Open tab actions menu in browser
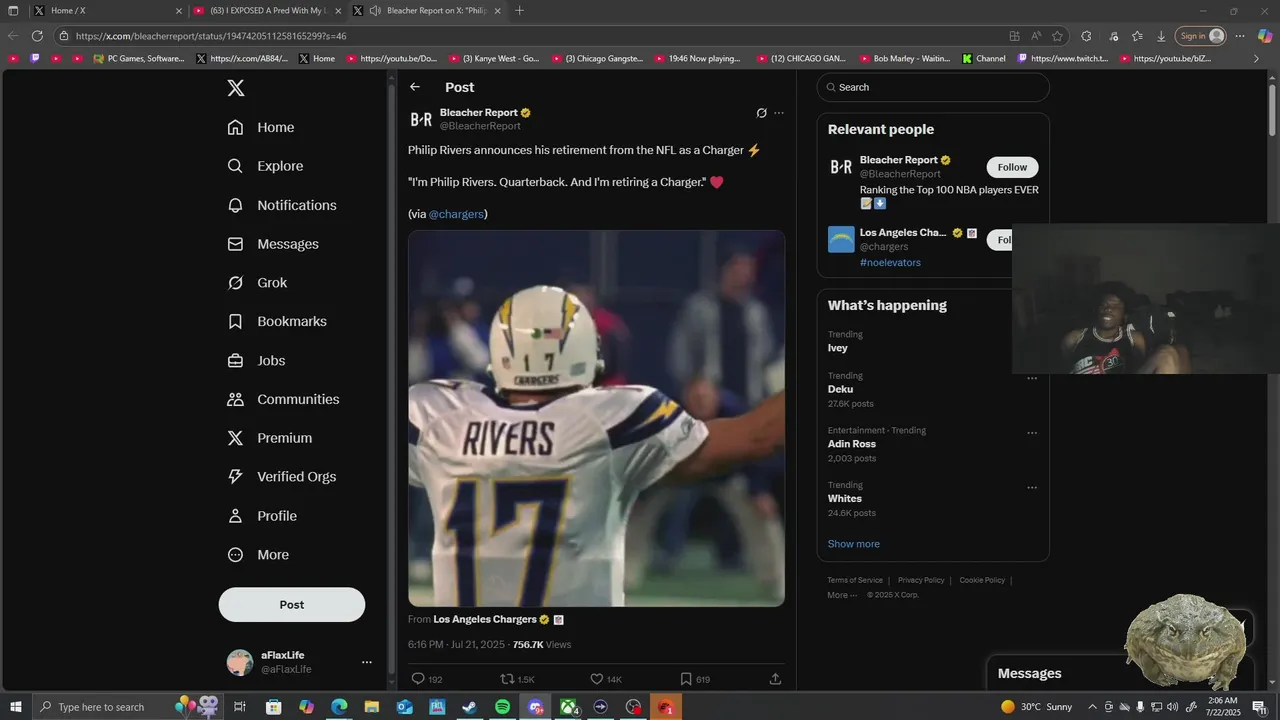Screen dimensions: 1280x720 coord(13,10)
